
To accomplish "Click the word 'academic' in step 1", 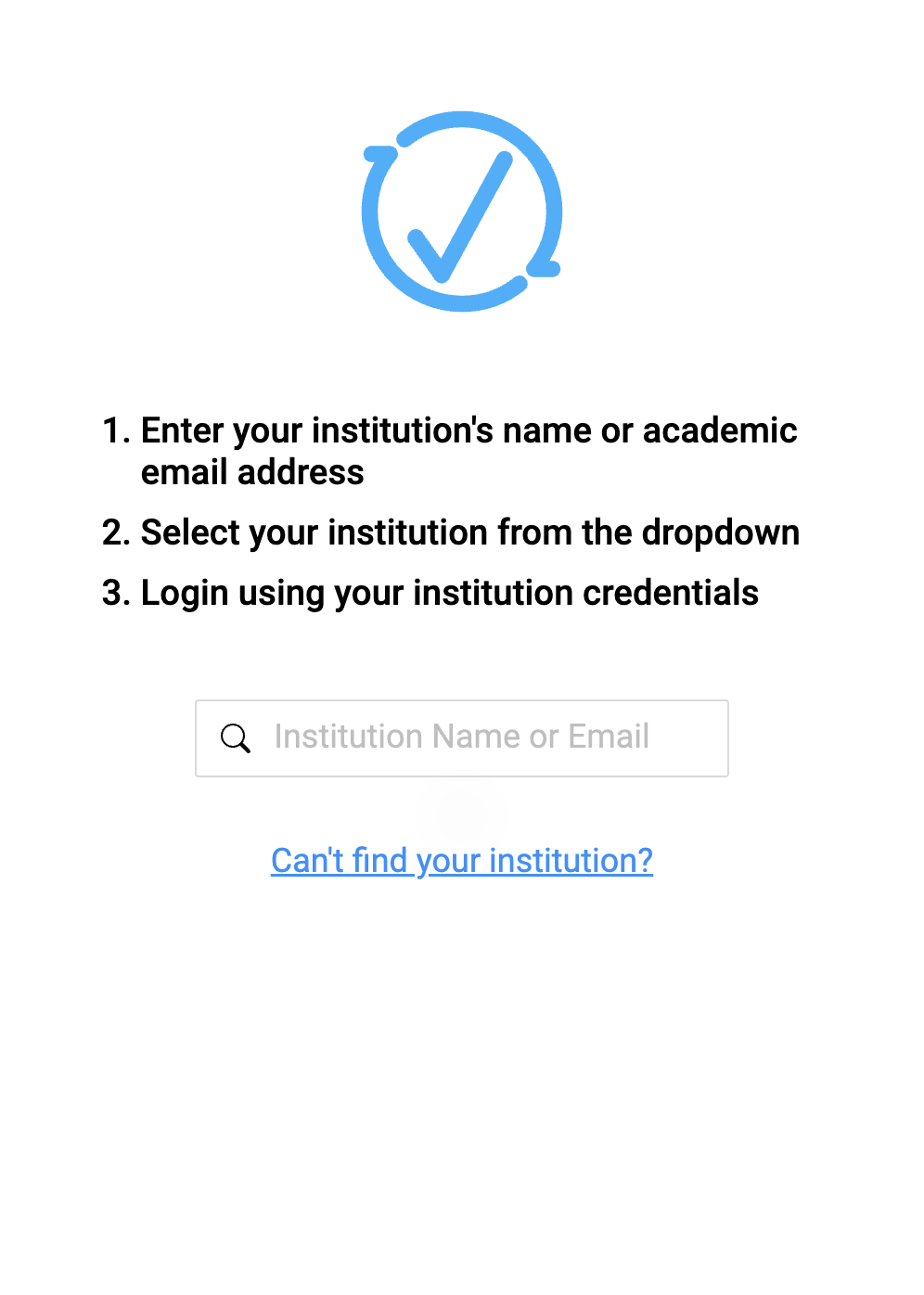I will (720, 430).
